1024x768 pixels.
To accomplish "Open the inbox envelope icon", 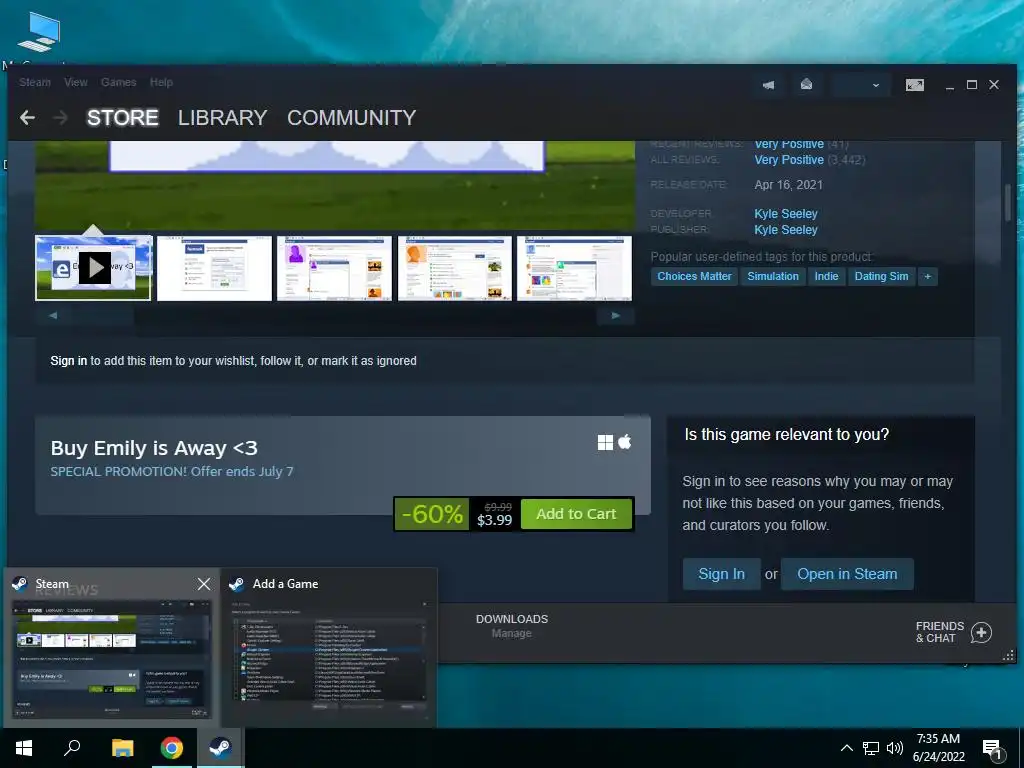I will [x=807, y=84].
